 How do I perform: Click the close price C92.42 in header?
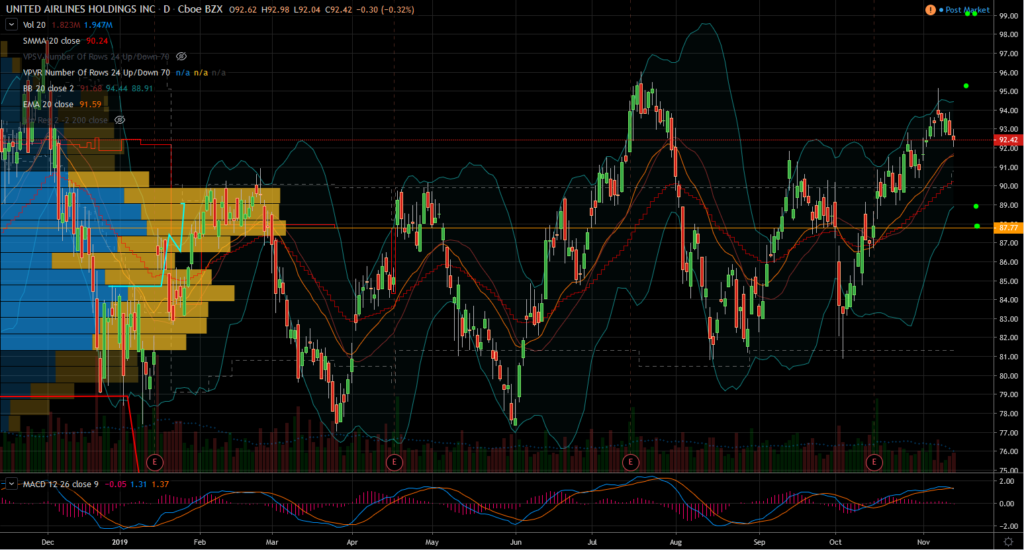339,9
